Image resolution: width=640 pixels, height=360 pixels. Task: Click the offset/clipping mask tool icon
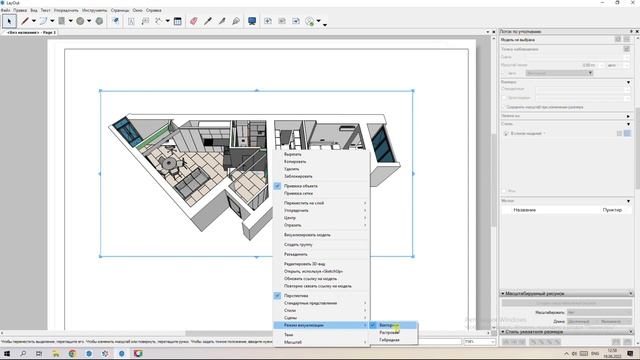click(116, 21)
